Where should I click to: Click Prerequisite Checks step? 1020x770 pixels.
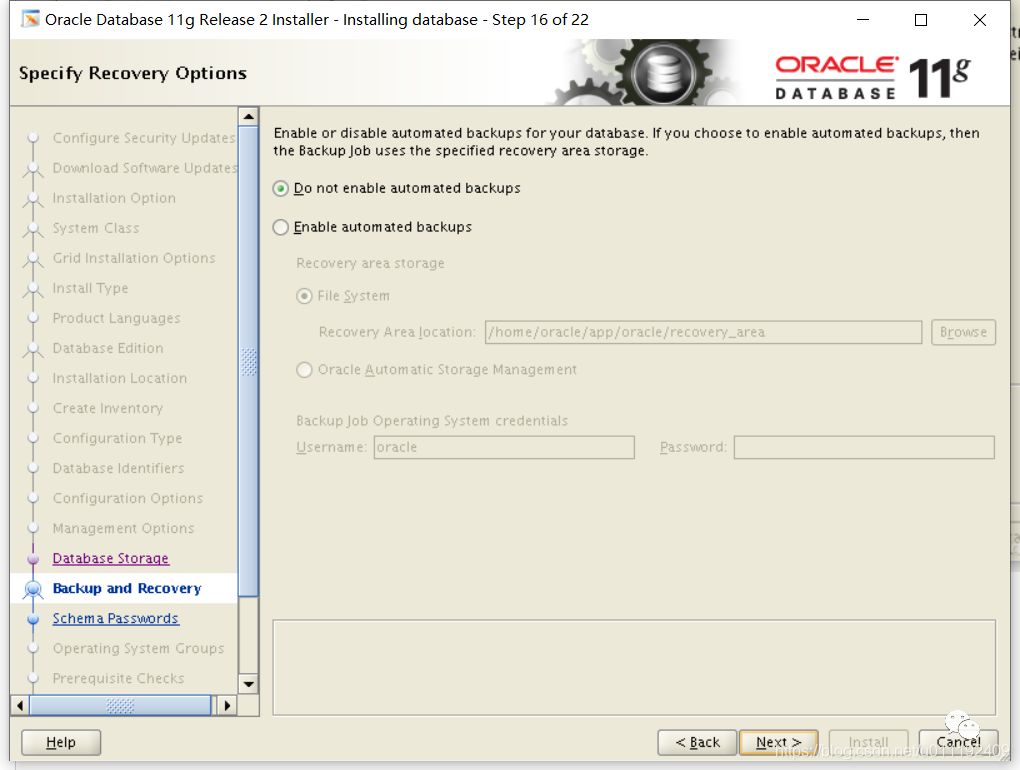pyautogui.click(x=118, y=678)
